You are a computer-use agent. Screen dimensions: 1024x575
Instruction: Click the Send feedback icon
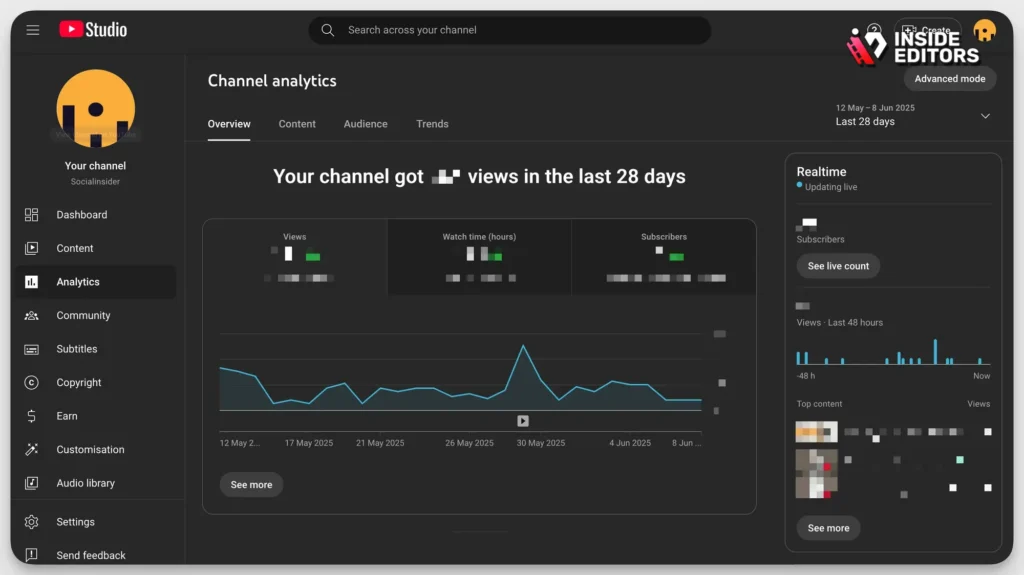[31, 555]
